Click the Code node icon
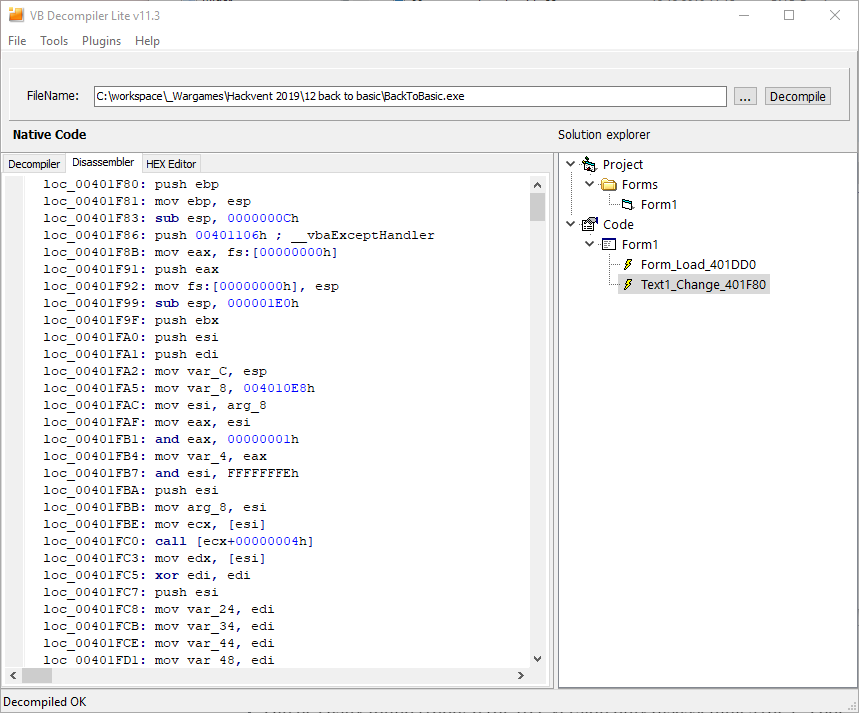 589,224
